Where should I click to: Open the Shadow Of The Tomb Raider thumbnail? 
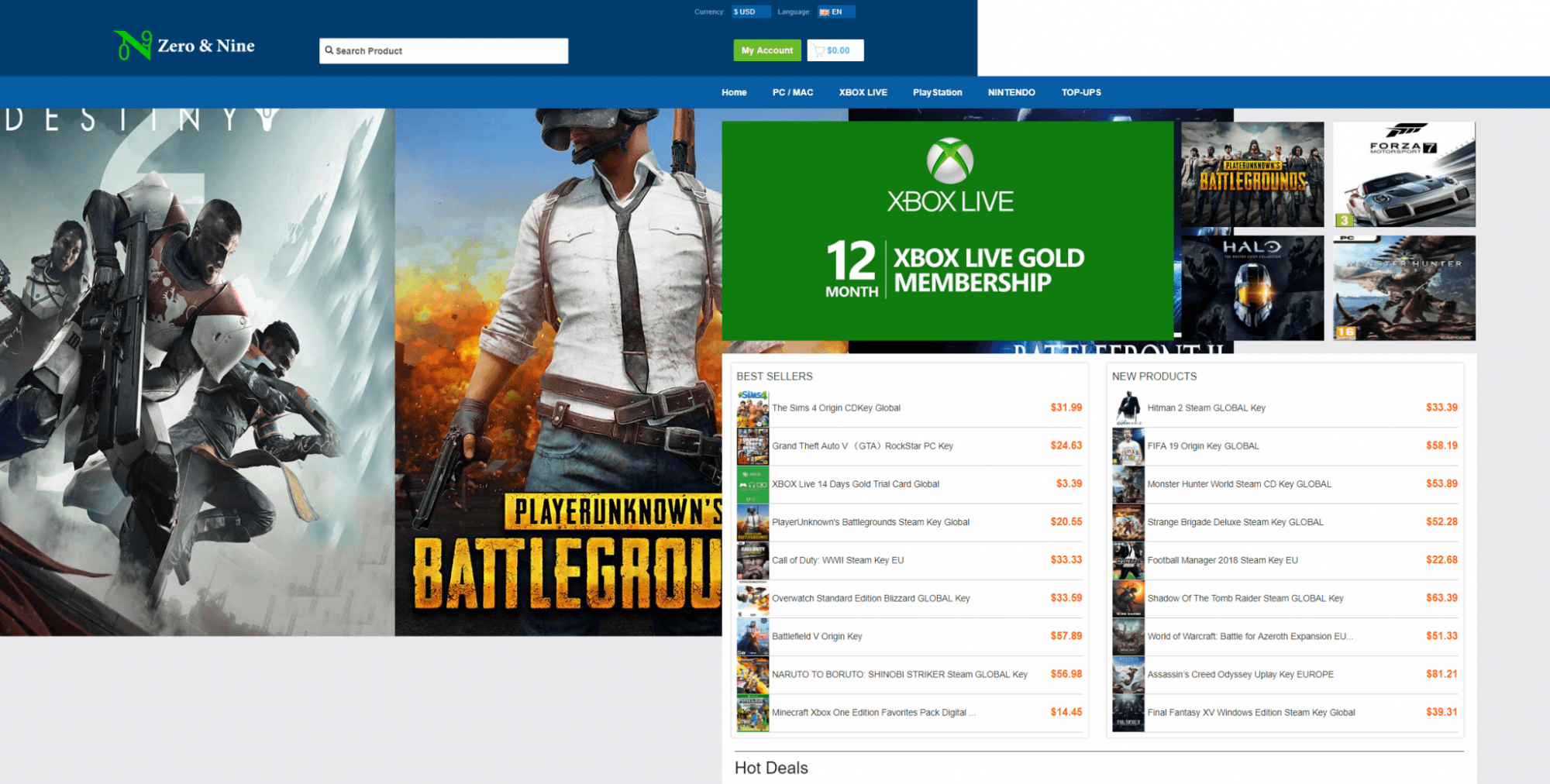[1128, 598]
